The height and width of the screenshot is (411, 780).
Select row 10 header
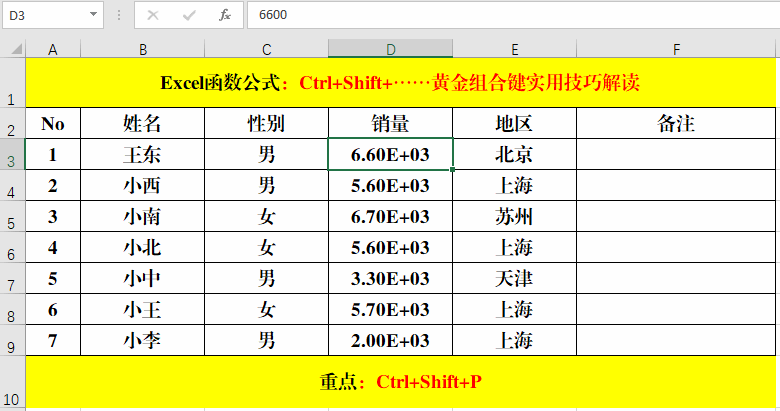[x=12, y=382]
